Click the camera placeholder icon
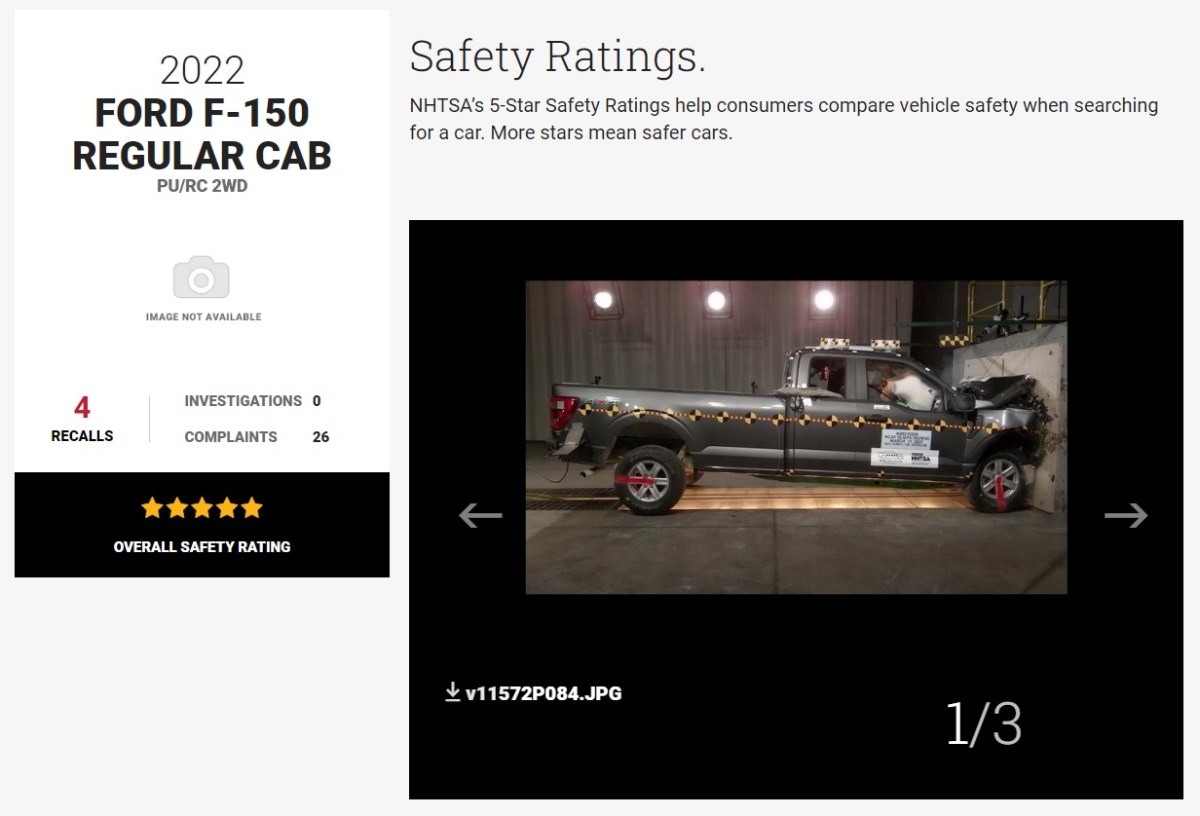The width and height of the screenshot is (1200, 816). pyautogui.click(x=201, y=277)
